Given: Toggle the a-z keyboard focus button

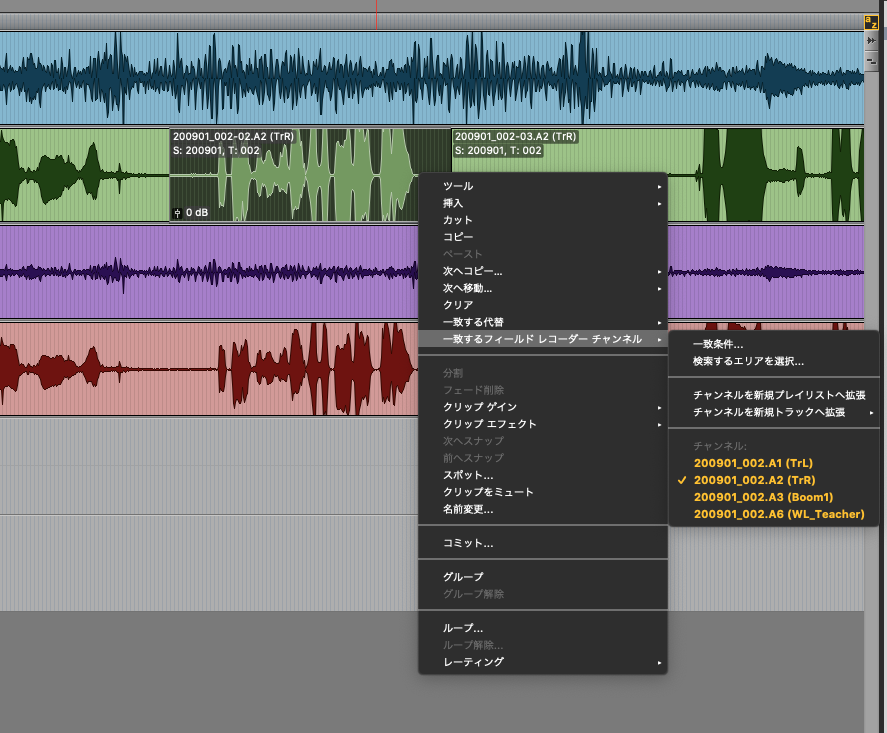Looking at the screenshot, I should [x=871, y=23].
